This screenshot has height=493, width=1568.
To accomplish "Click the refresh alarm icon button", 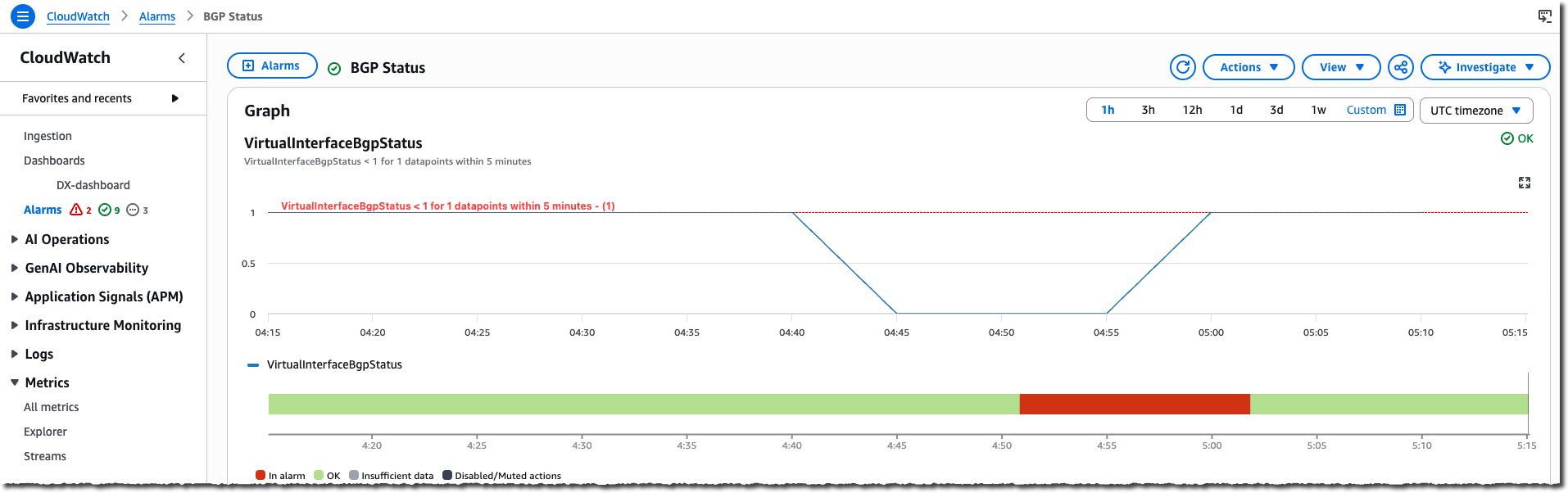I will (1183, 67).
